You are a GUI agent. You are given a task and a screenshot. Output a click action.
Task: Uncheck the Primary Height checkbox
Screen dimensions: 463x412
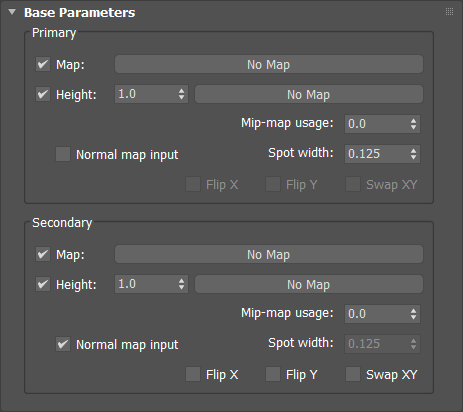[x=43, y=94]
